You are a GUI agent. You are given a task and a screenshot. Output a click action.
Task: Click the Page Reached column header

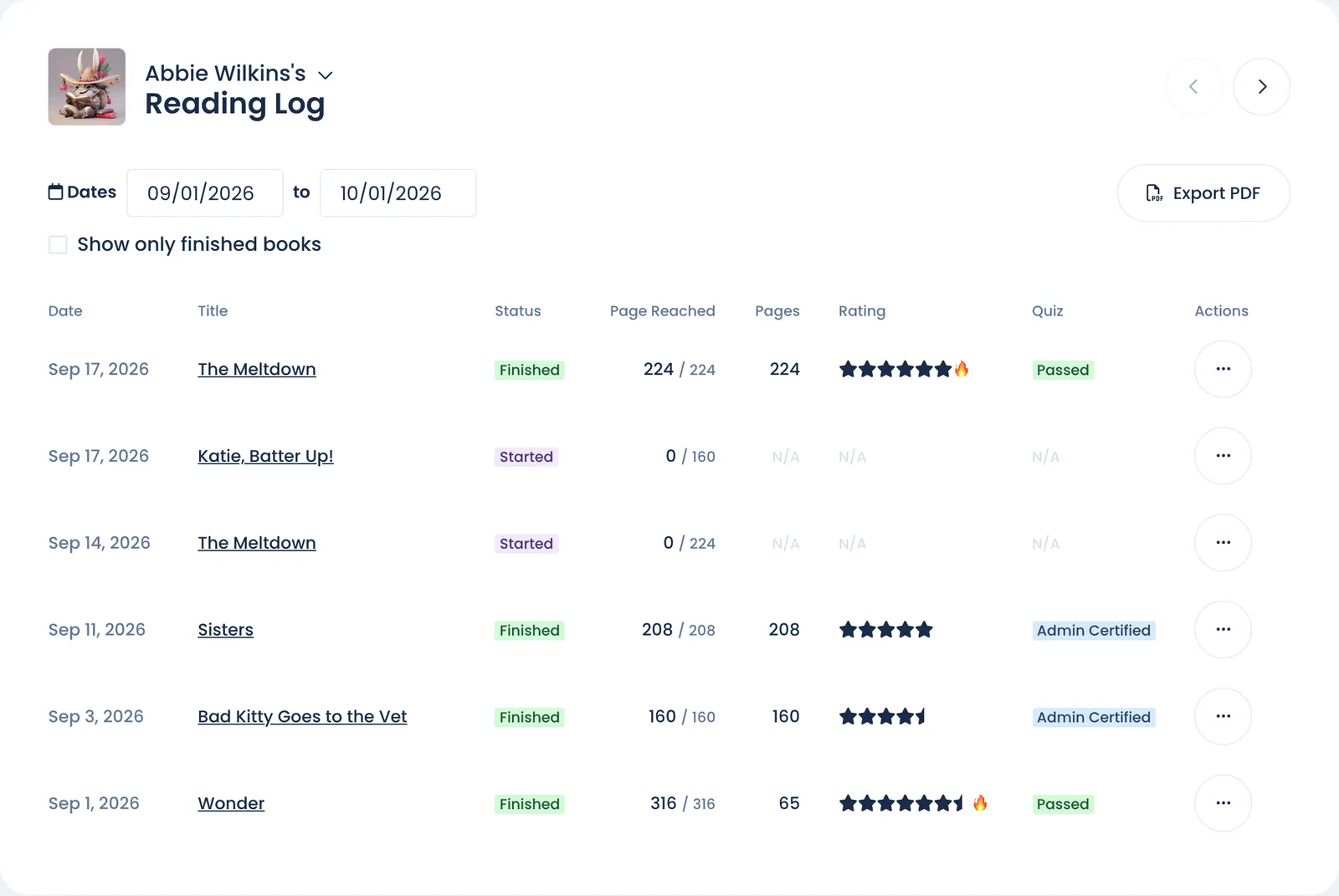point(662,311)
